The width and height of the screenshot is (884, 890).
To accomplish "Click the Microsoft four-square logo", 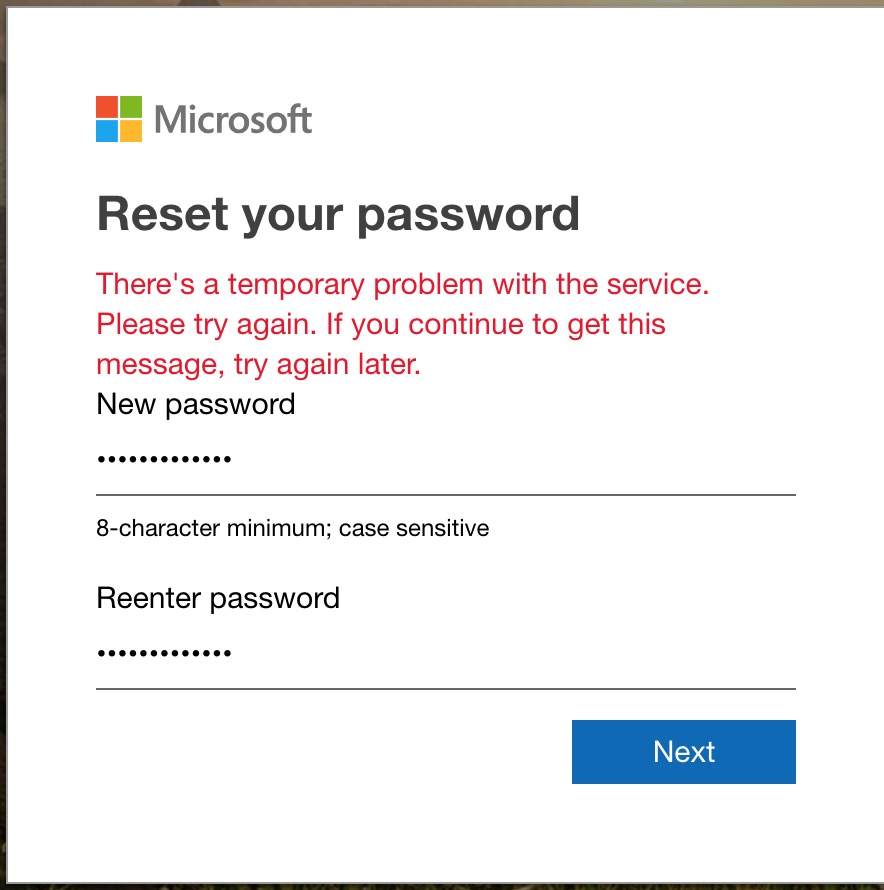I will pyautogui.click(x=119, y=119).
